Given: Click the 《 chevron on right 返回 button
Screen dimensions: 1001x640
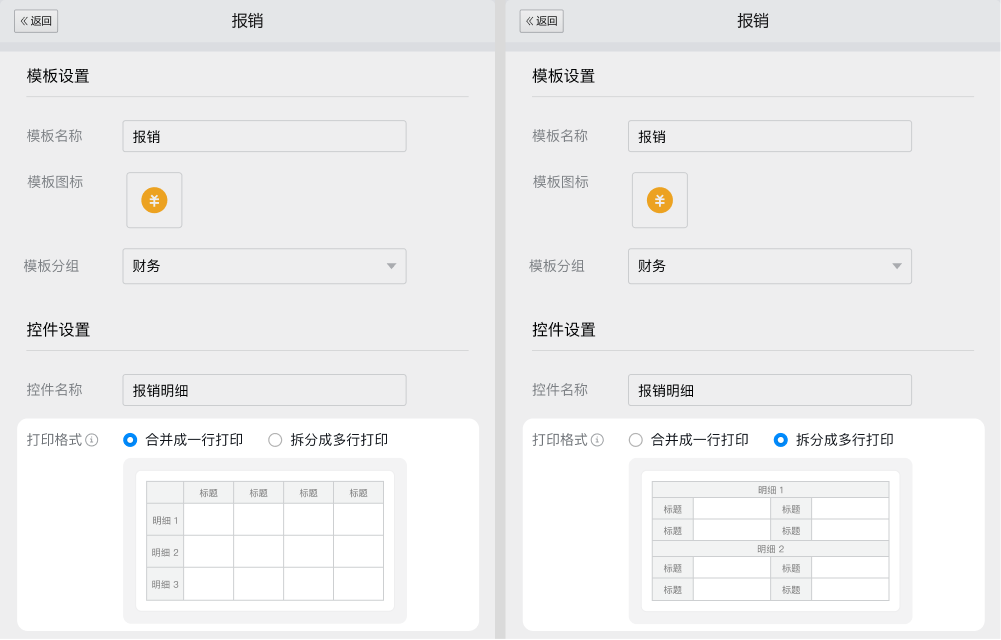Looking at the screenshot, I should pos(530,21).
